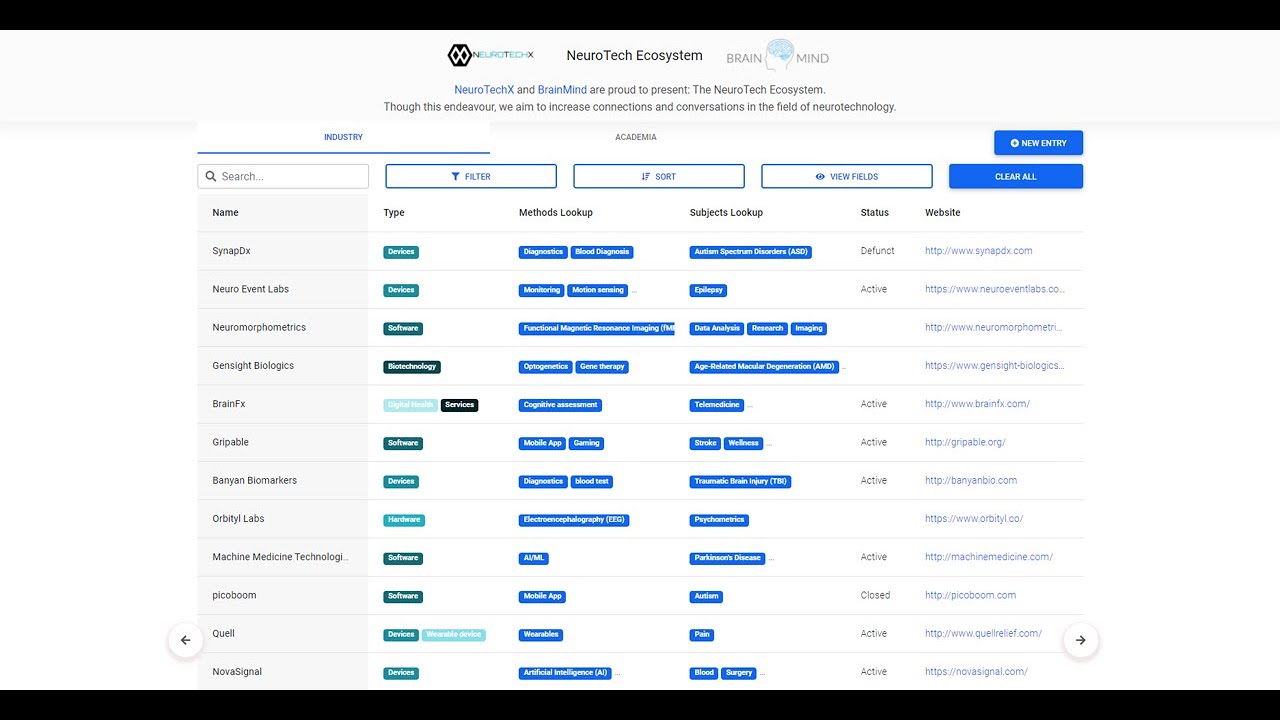Click the Biotechnology type tag
This screenshot has height=720, width=1280.
pos(412,367)
